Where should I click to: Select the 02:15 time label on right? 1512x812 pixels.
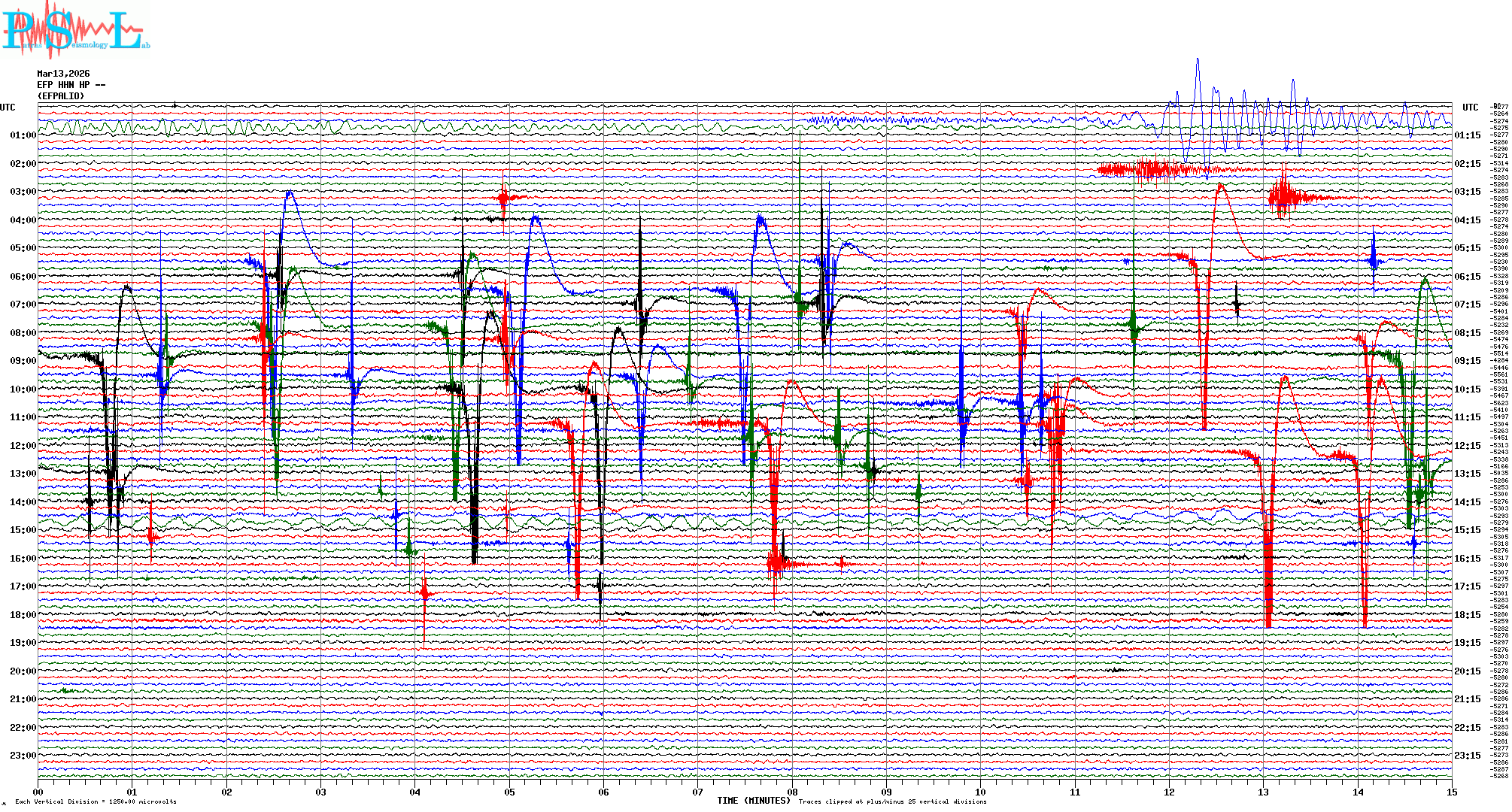point(1467,164)
